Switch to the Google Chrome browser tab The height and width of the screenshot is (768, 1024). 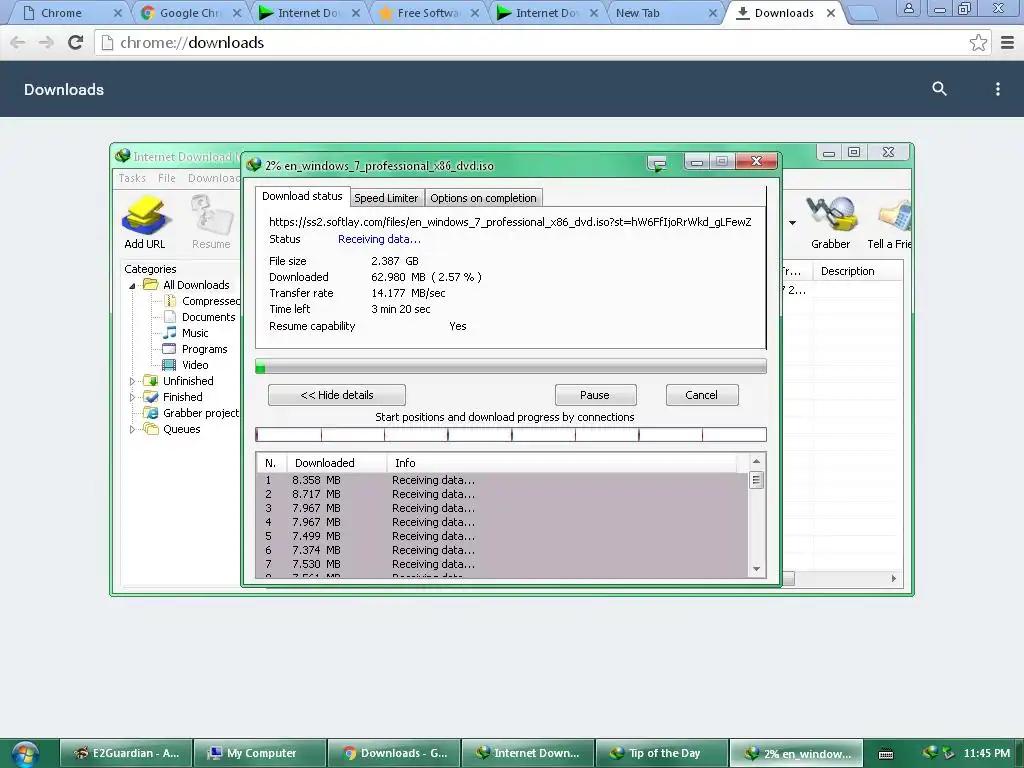click(x=189, y=12)
